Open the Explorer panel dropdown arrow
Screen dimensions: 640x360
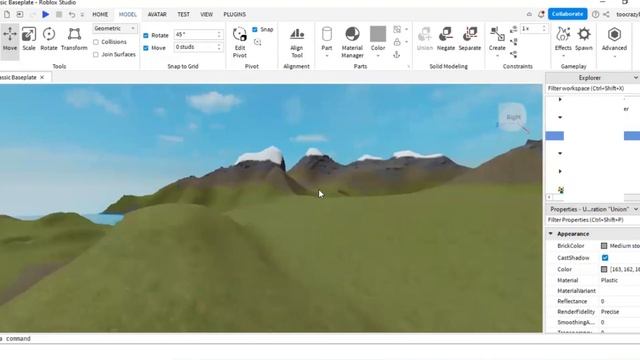click(636, 78)
